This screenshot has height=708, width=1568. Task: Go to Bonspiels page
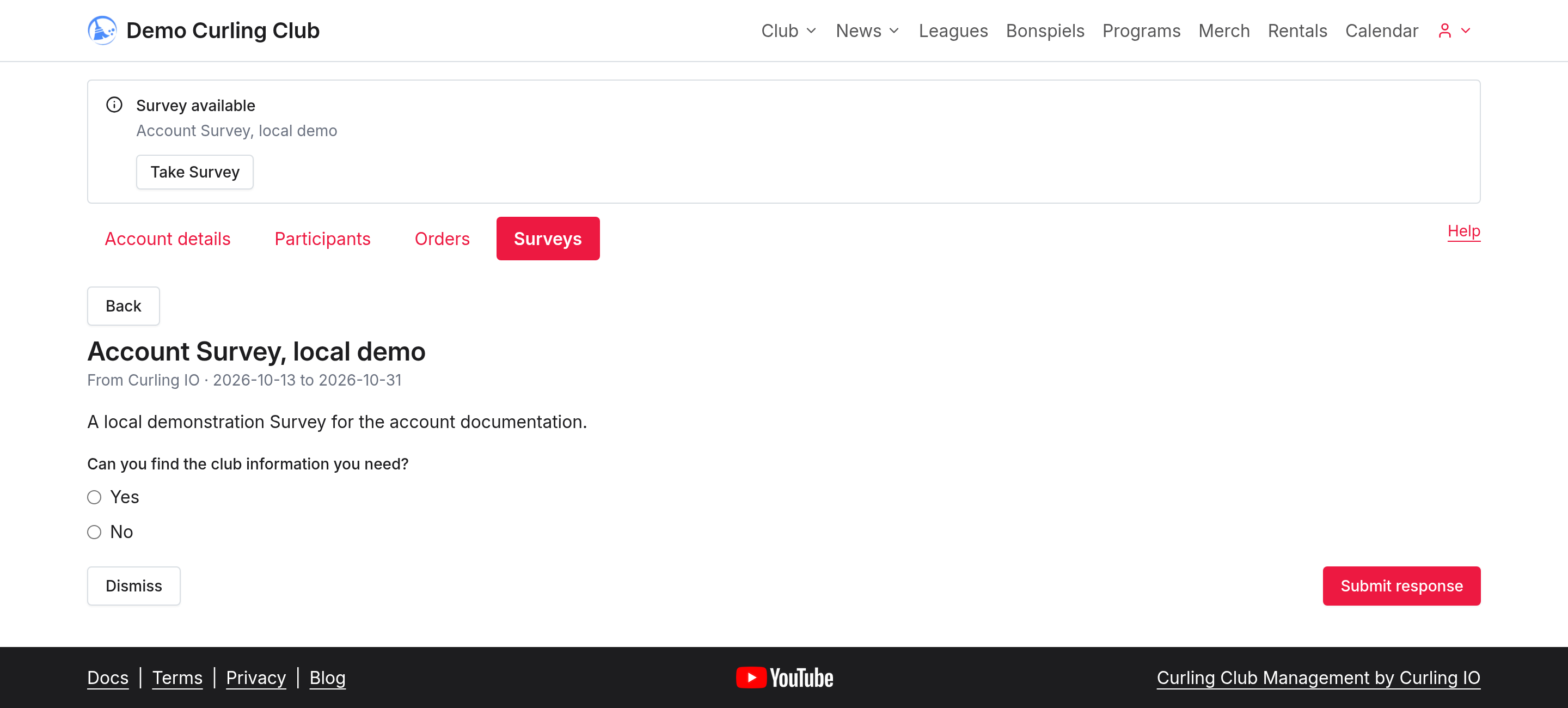[1045, 30]
